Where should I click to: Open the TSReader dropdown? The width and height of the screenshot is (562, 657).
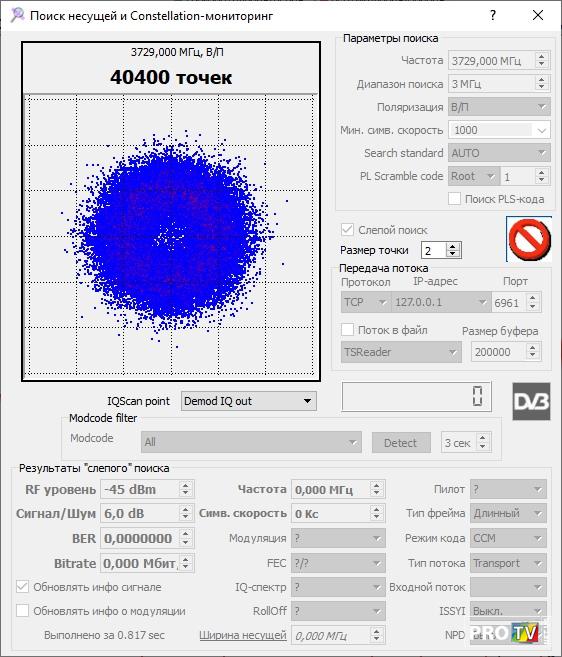click(x=401, y=352)
